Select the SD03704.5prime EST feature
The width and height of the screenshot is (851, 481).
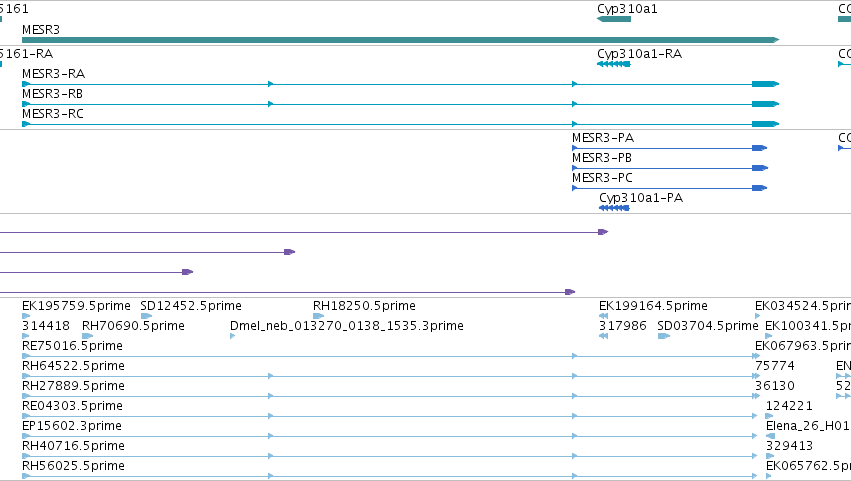[x=664, y=336]
